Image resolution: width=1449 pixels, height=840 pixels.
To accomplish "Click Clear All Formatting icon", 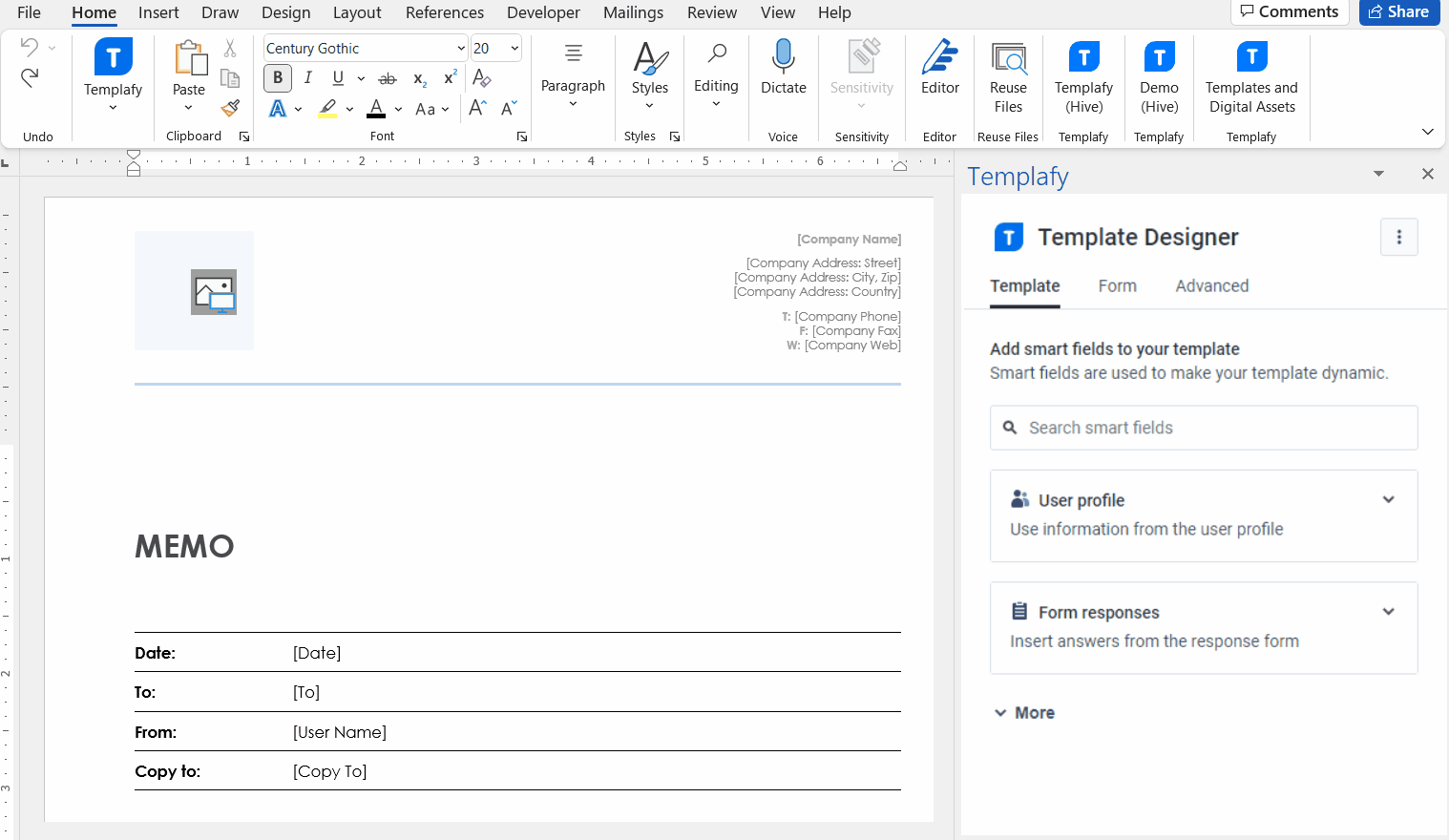I will click(482, 78).
